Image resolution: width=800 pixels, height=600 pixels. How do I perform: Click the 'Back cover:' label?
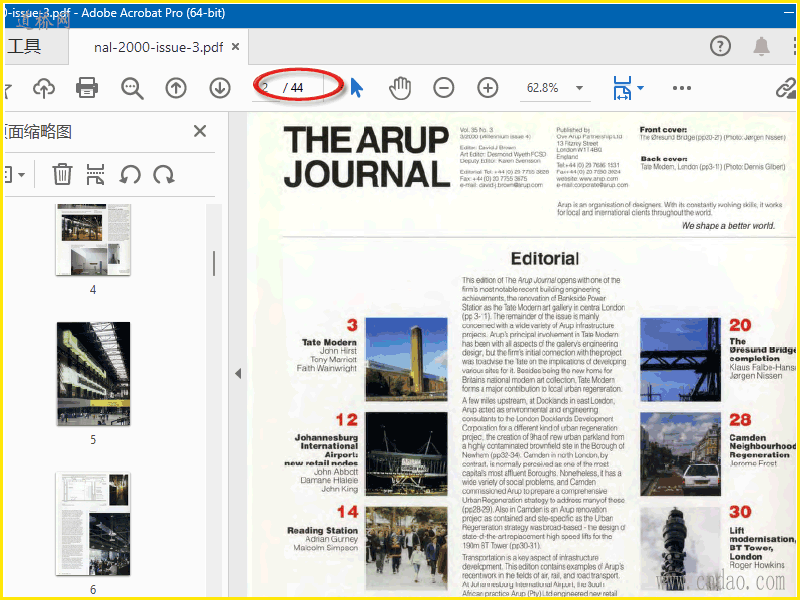point(664,159)
